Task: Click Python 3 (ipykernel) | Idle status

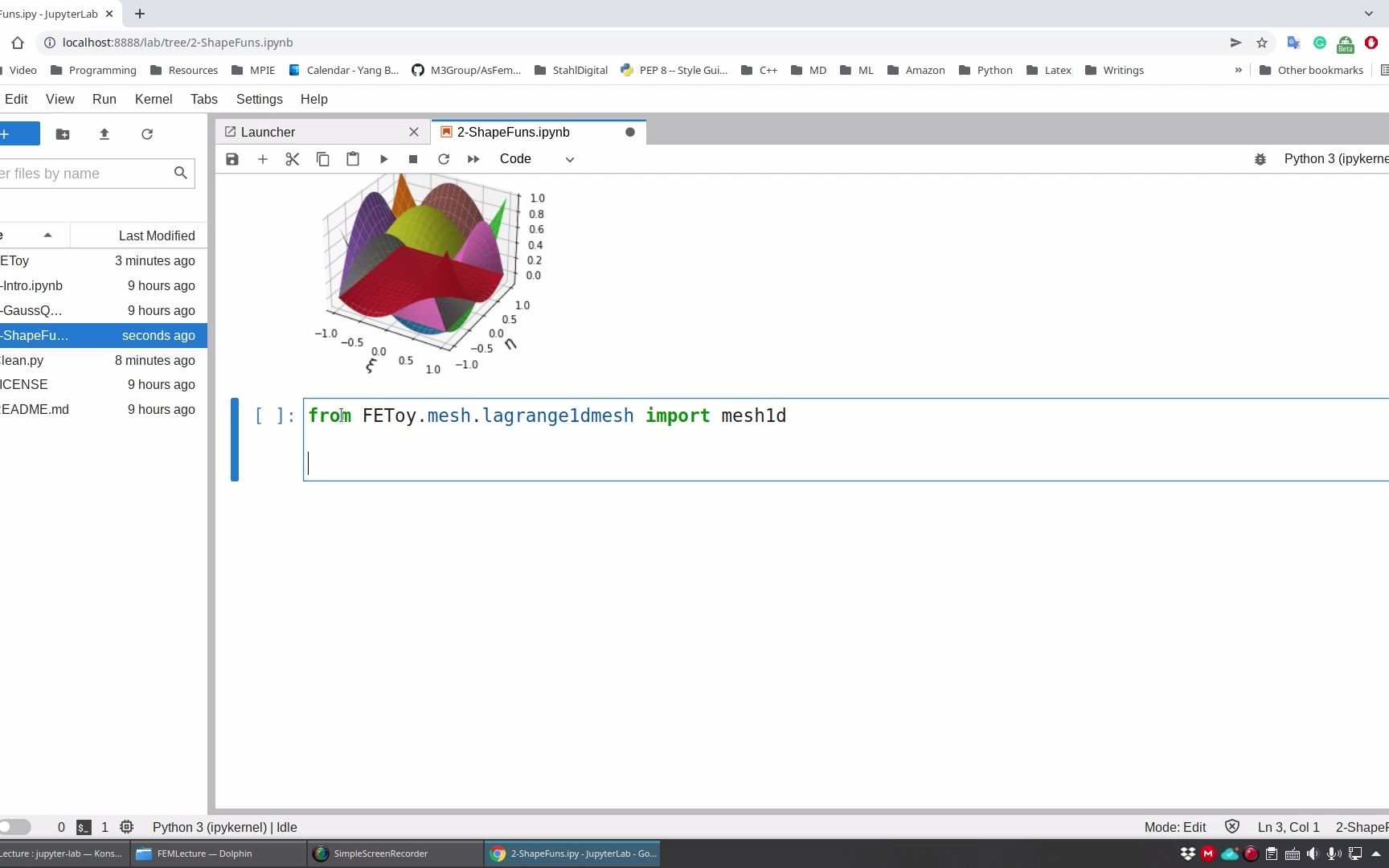Action: [x=225, y=827]
